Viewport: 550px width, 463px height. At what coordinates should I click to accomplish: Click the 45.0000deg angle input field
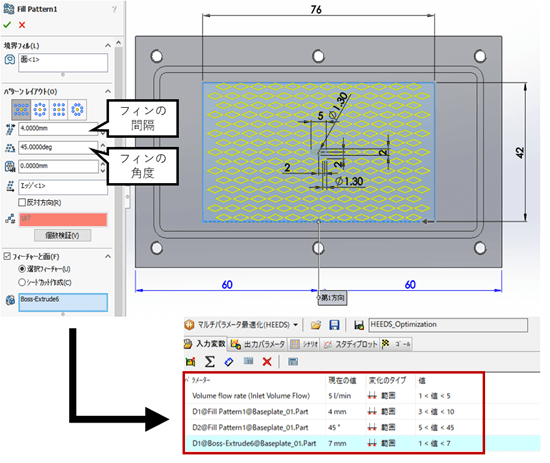coord(59,148)
